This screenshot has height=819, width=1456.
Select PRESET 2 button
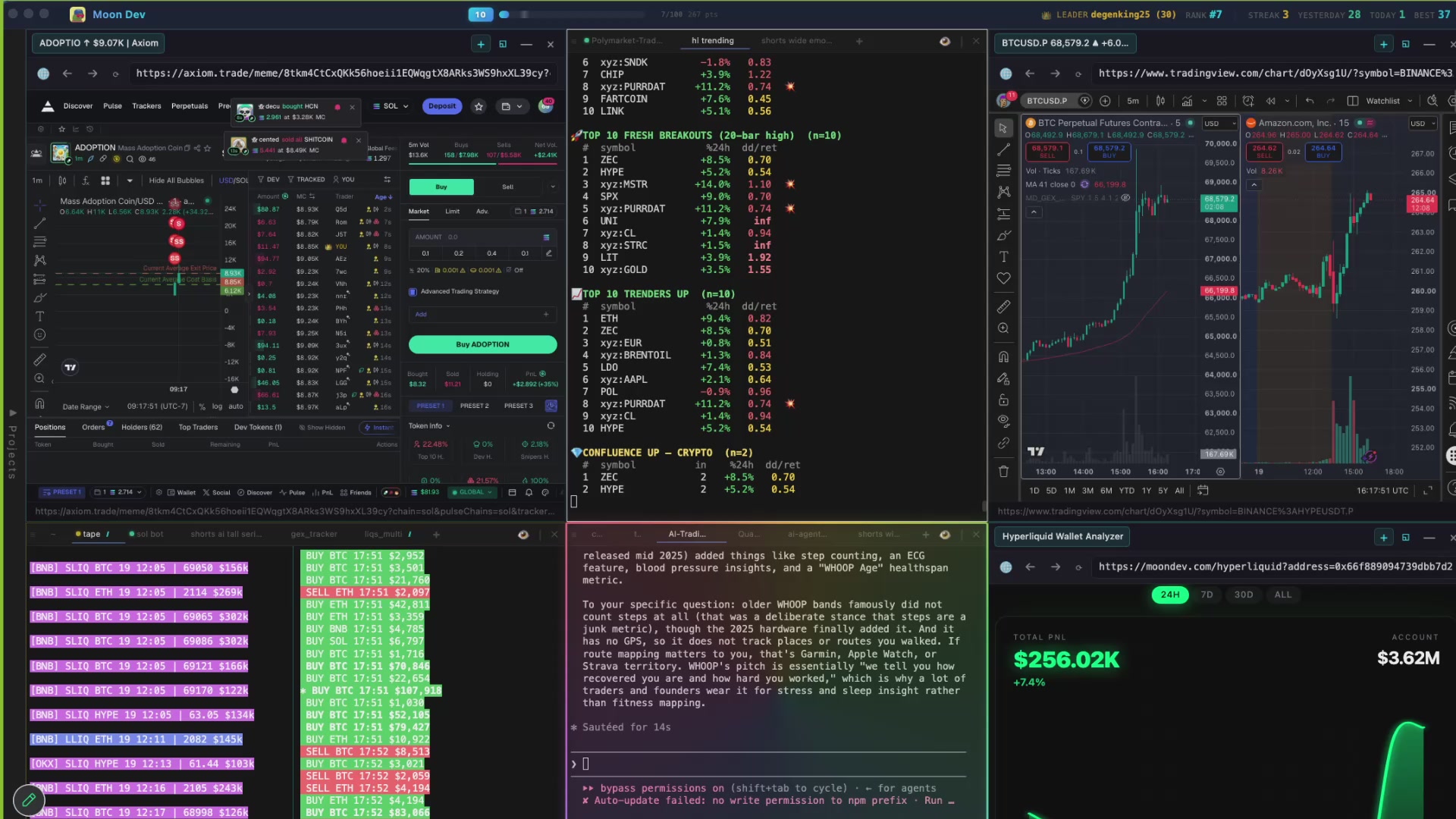(474, 406)
